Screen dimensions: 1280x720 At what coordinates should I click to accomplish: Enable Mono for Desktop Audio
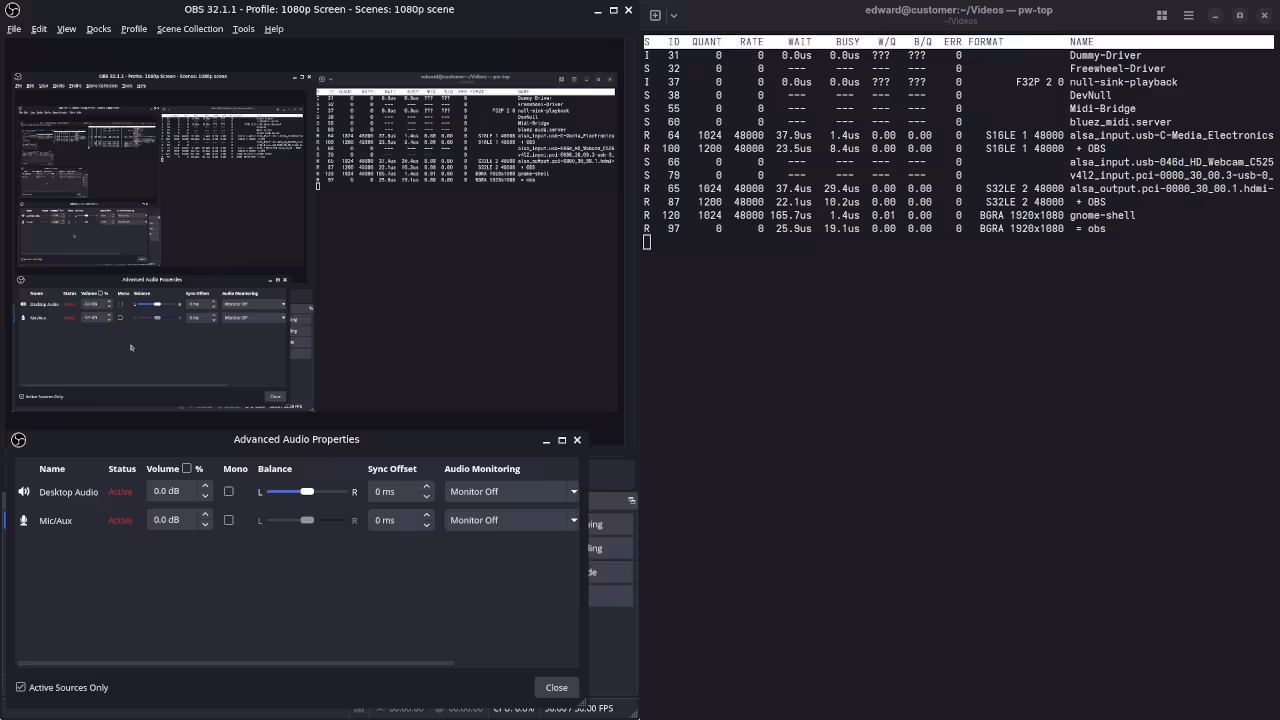pos(229,492)
